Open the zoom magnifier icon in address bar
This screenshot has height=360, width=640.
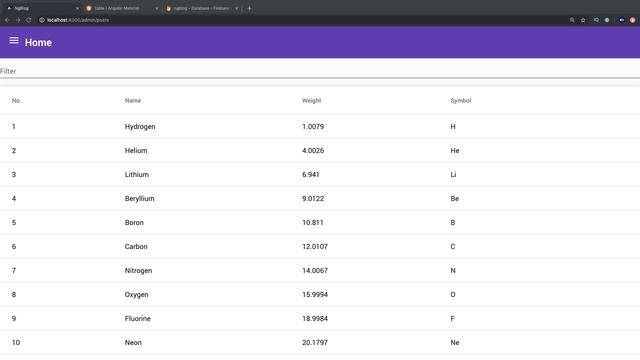(x=572, y=20)
